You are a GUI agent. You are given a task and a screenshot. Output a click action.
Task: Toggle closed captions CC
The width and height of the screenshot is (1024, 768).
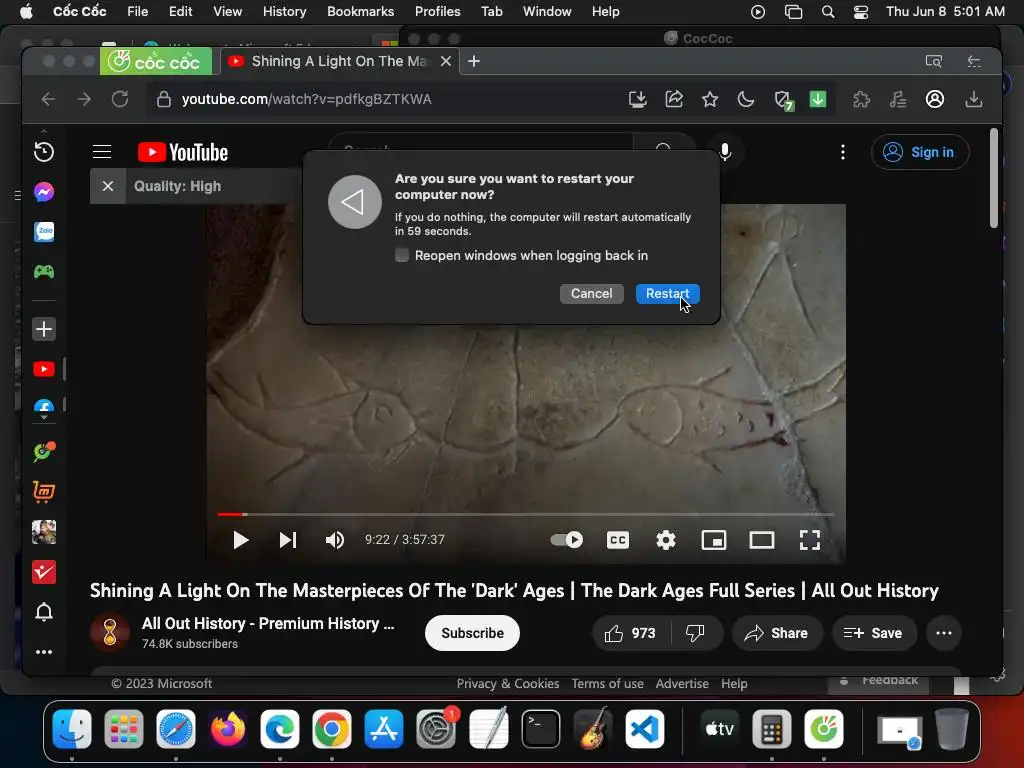[618, 540]
